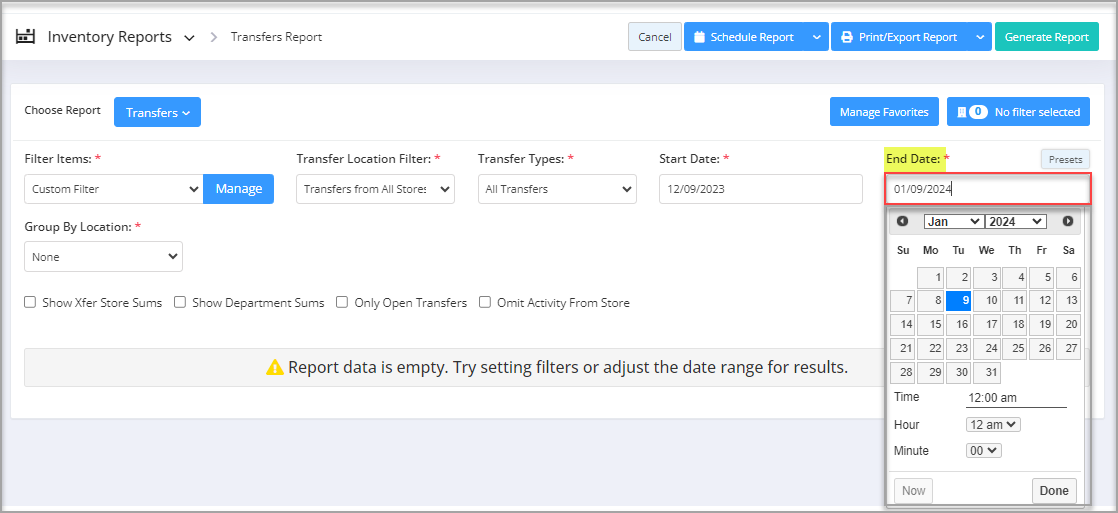Click the building icon in filter button
This screenshot has height=513, width=1118.
coord(961,112)
